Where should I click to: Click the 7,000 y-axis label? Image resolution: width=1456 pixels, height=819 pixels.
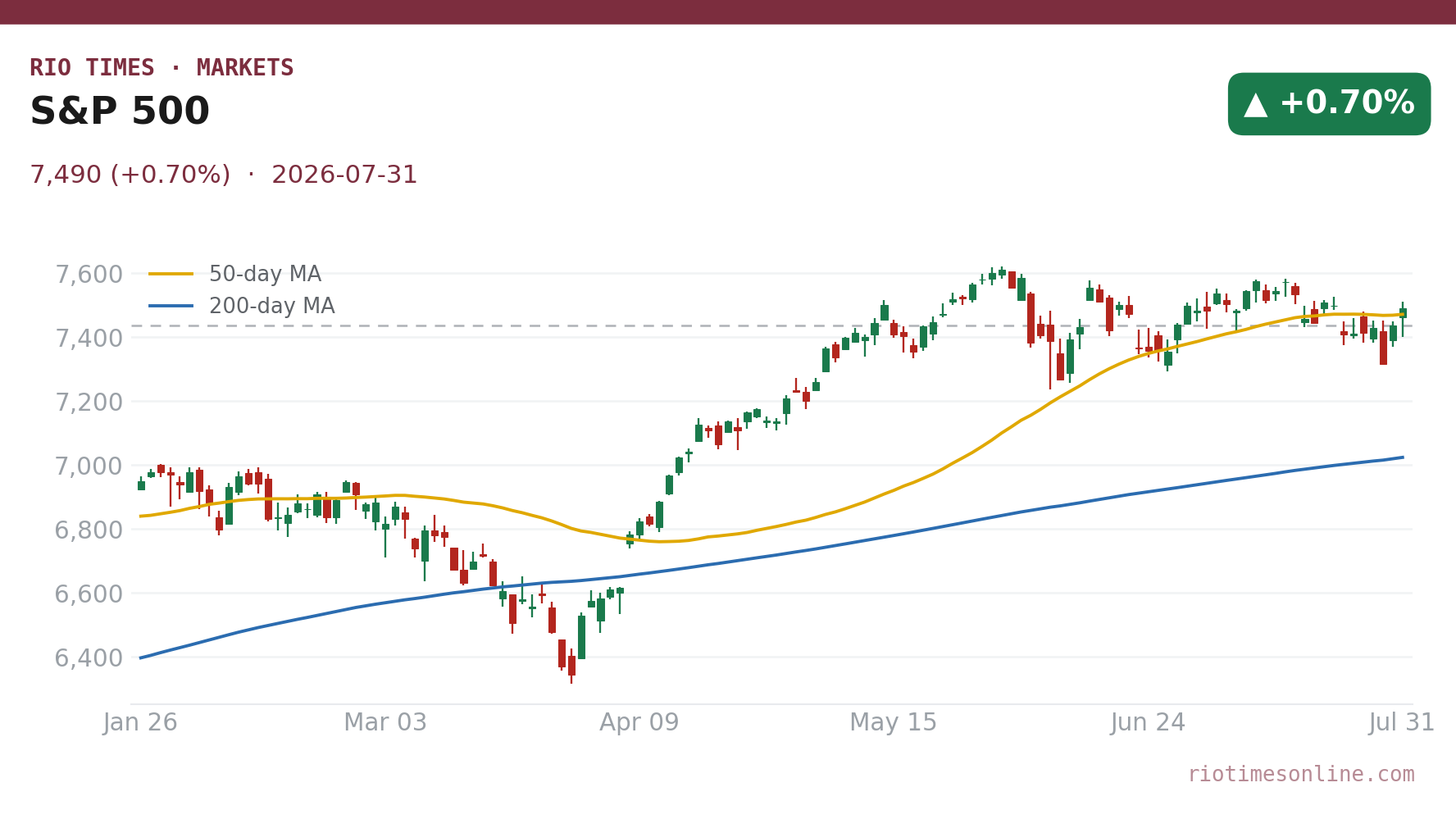[89, 466]
